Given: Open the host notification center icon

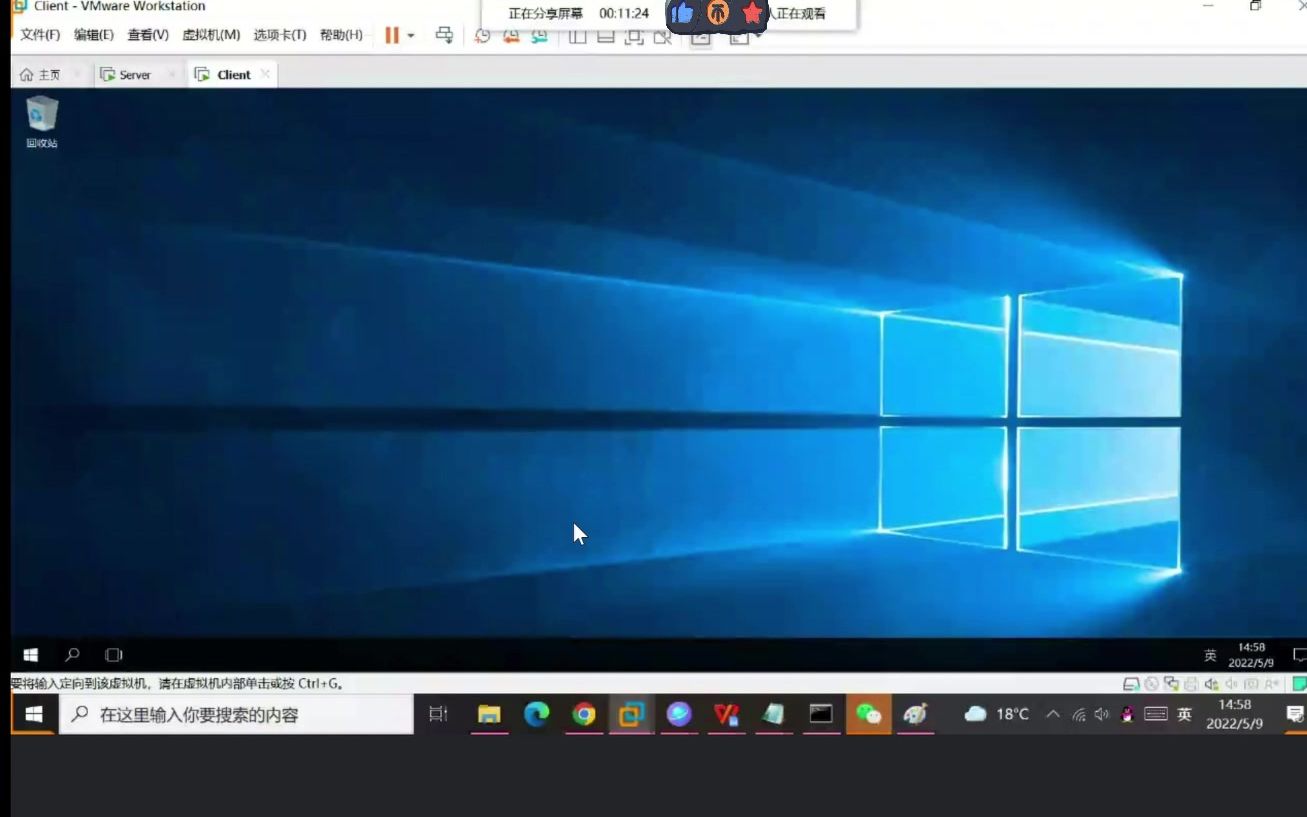Looking at the screenshot, I should pyautogui.click(x=1294, y=714).
